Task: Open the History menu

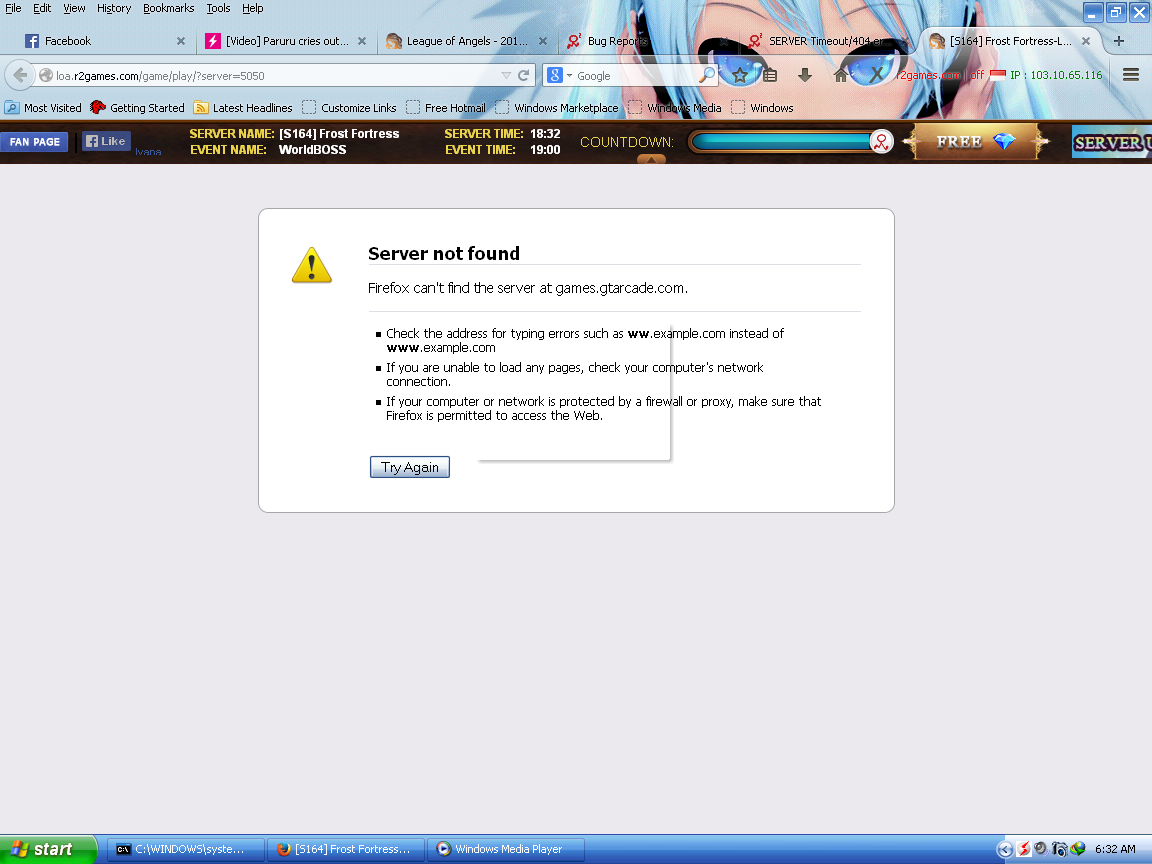Action: click(113, 8)
